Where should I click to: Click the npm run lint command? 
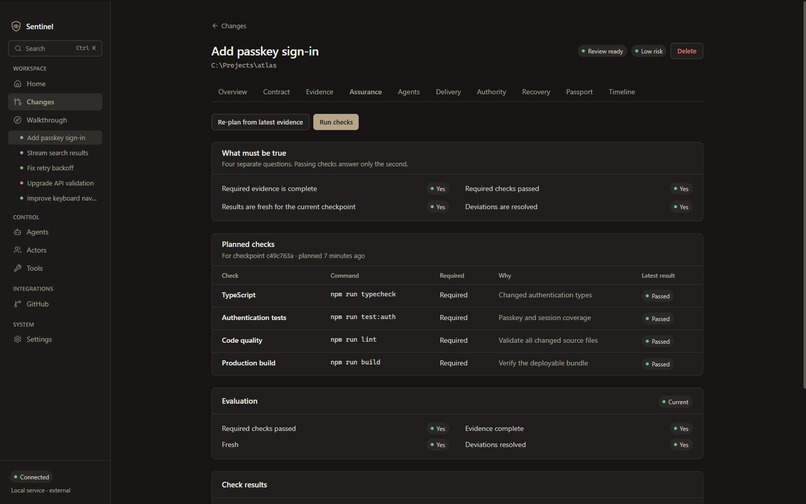(x=353, y=339)
